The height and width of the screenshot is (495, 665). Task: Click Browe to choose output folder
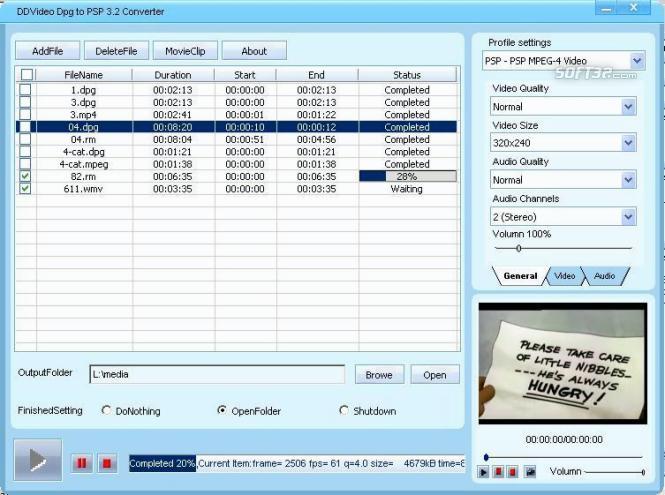379,375
